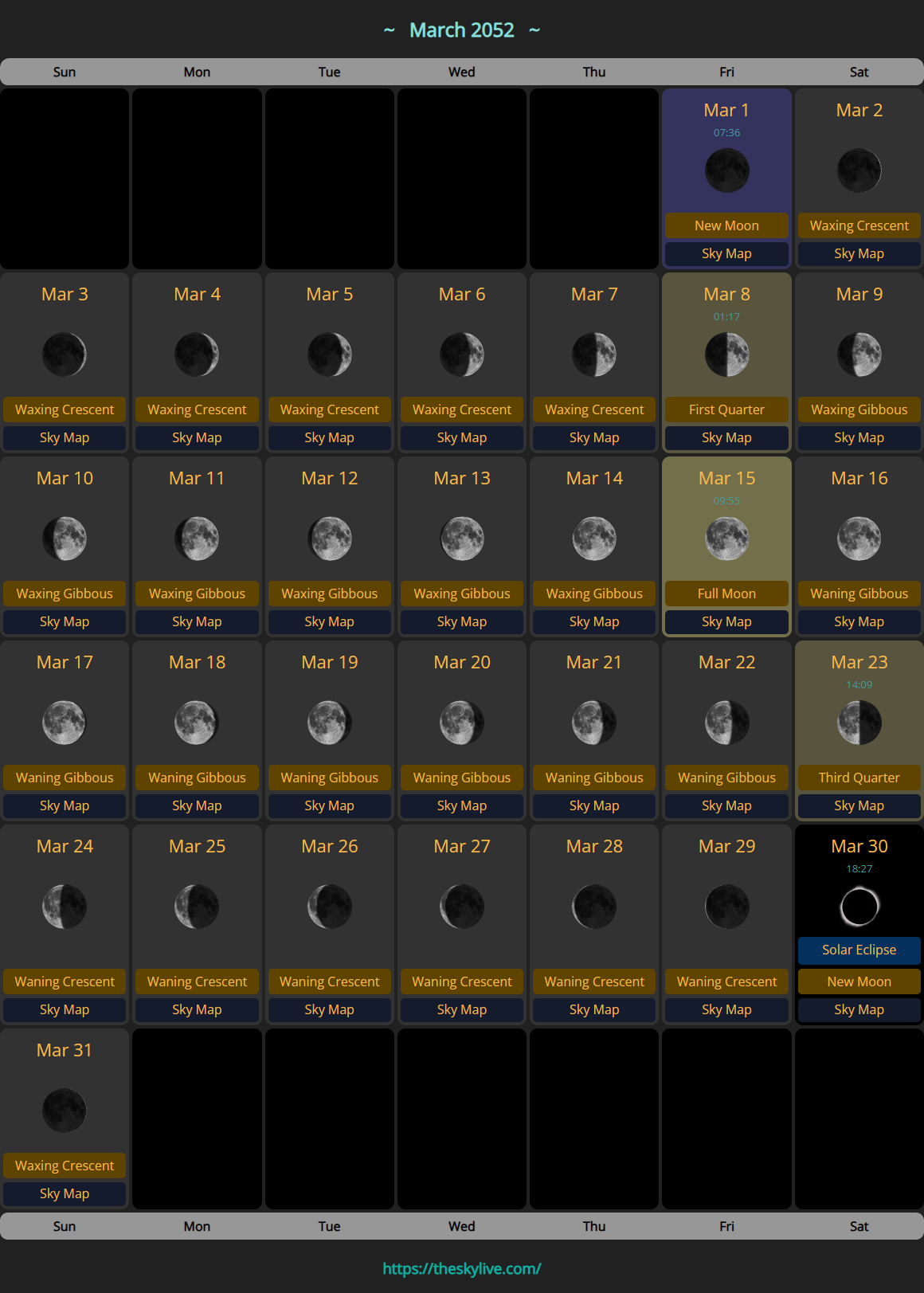Click the 09:55 time on Mar 15

[726, 500]
